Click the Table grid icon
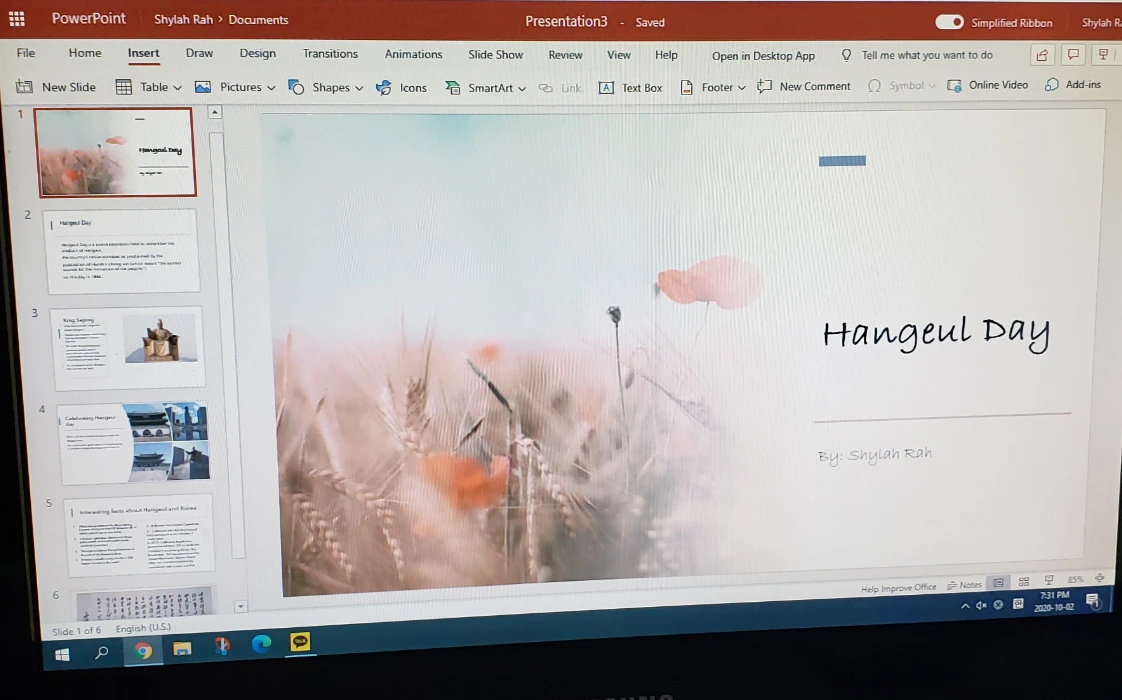The height and width of the screenshot is (700, 1122). tap(124, 87)
